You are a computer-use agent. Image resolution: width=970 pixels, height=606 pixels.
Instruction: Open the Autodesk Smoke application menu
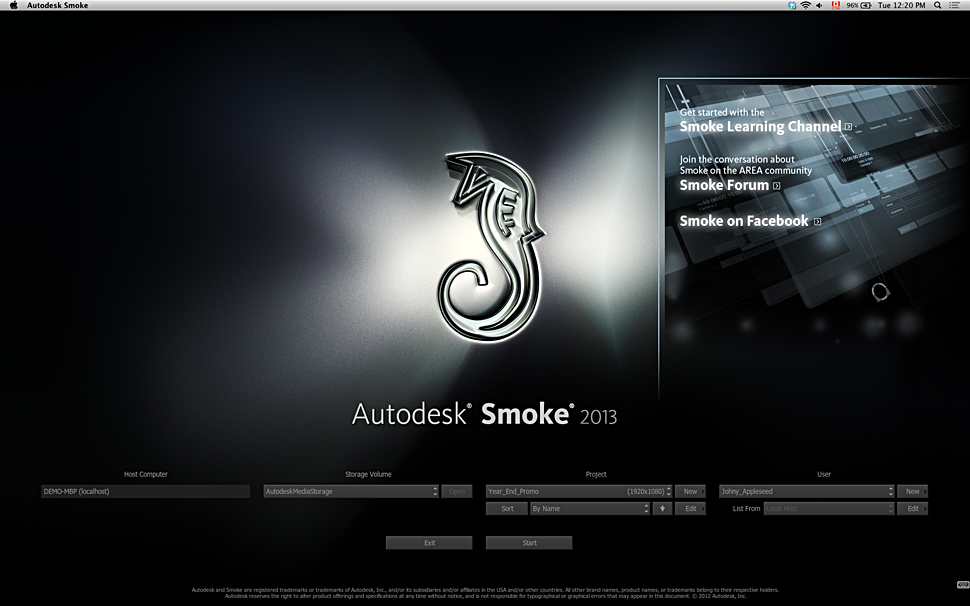tap(57, 6)
